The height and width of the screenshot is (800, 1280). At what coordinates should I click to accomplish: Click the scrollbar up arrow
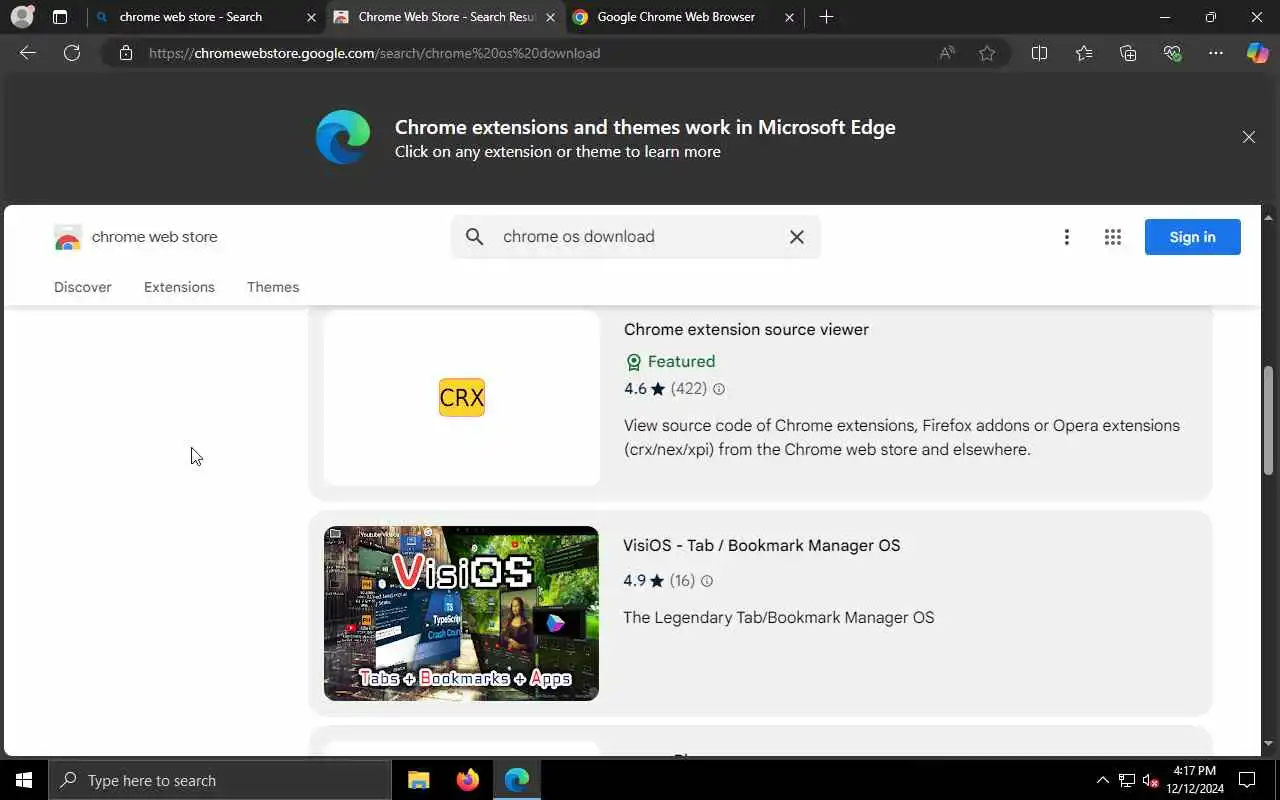pyautogui.click(x=1268, y=217)
